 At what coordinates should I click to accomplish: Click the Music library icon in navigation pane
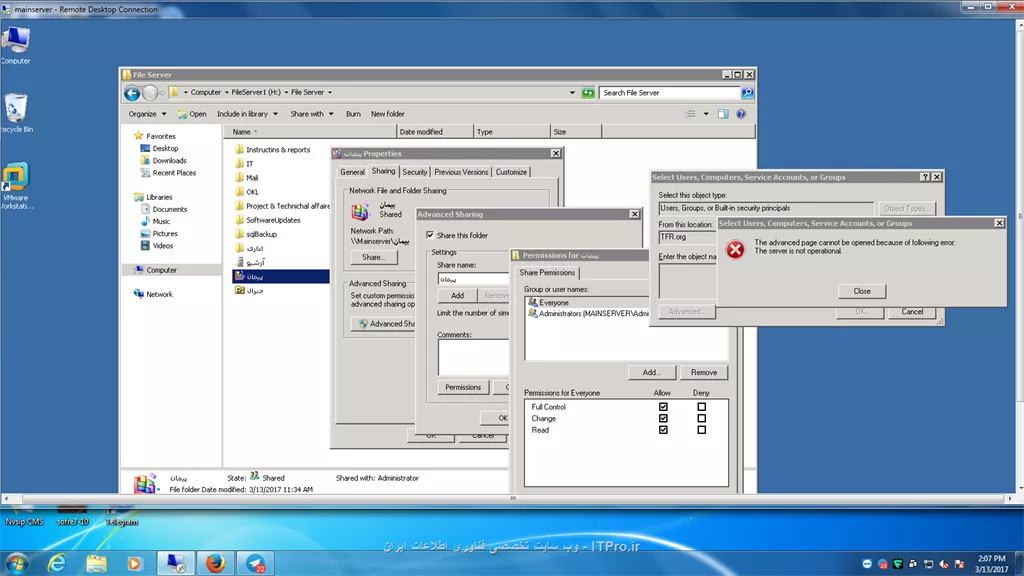pyautogui.click(x=145, y=221)
